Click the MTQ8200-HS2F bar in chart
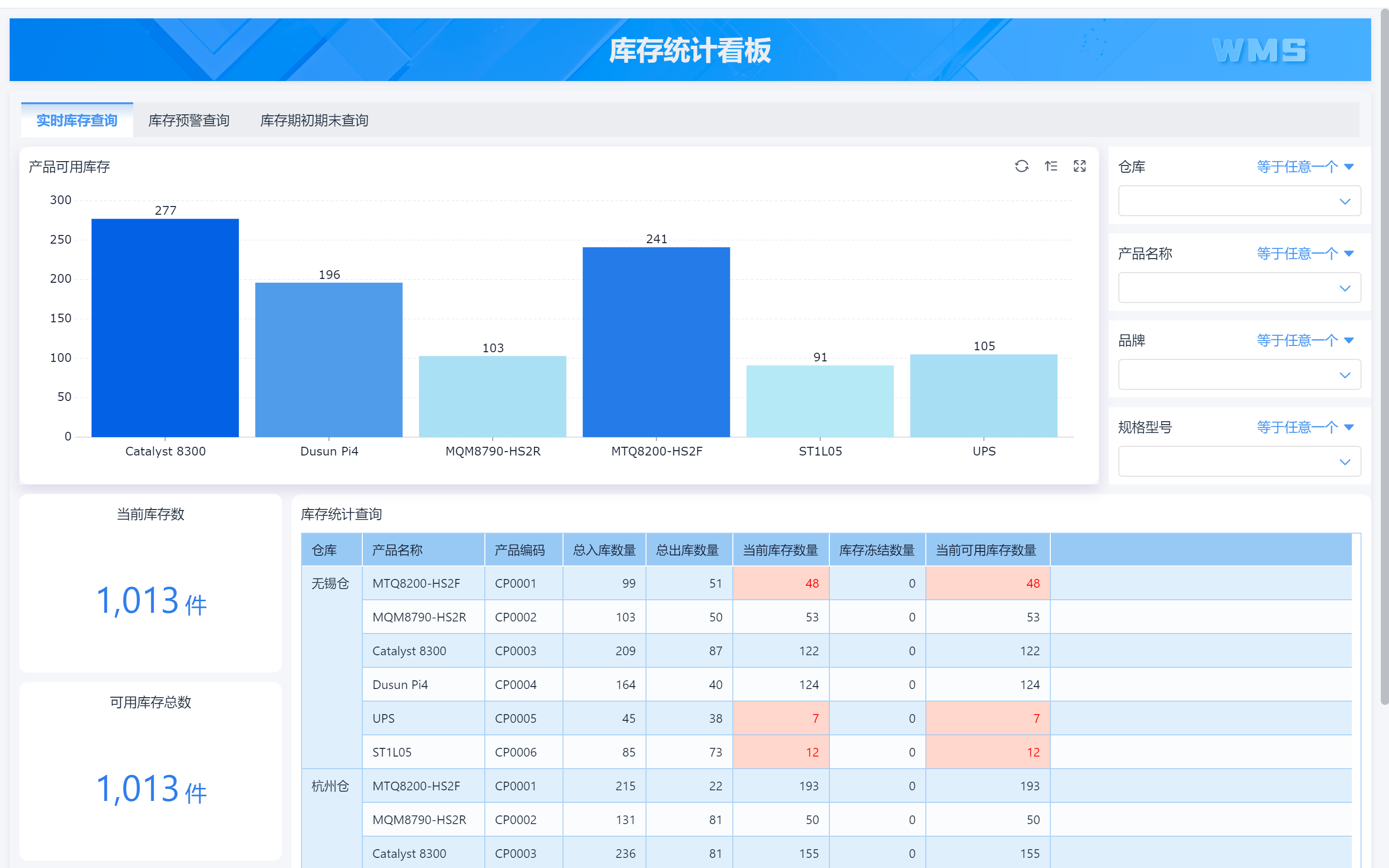1389x868 pixels. 656,342
